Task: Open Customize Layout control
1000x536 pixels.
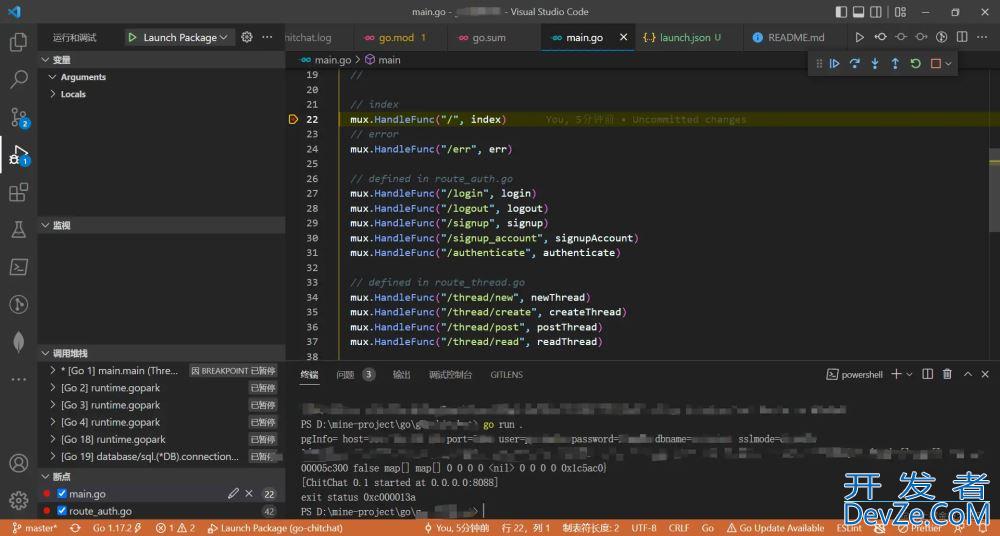Action: [901, 11]
